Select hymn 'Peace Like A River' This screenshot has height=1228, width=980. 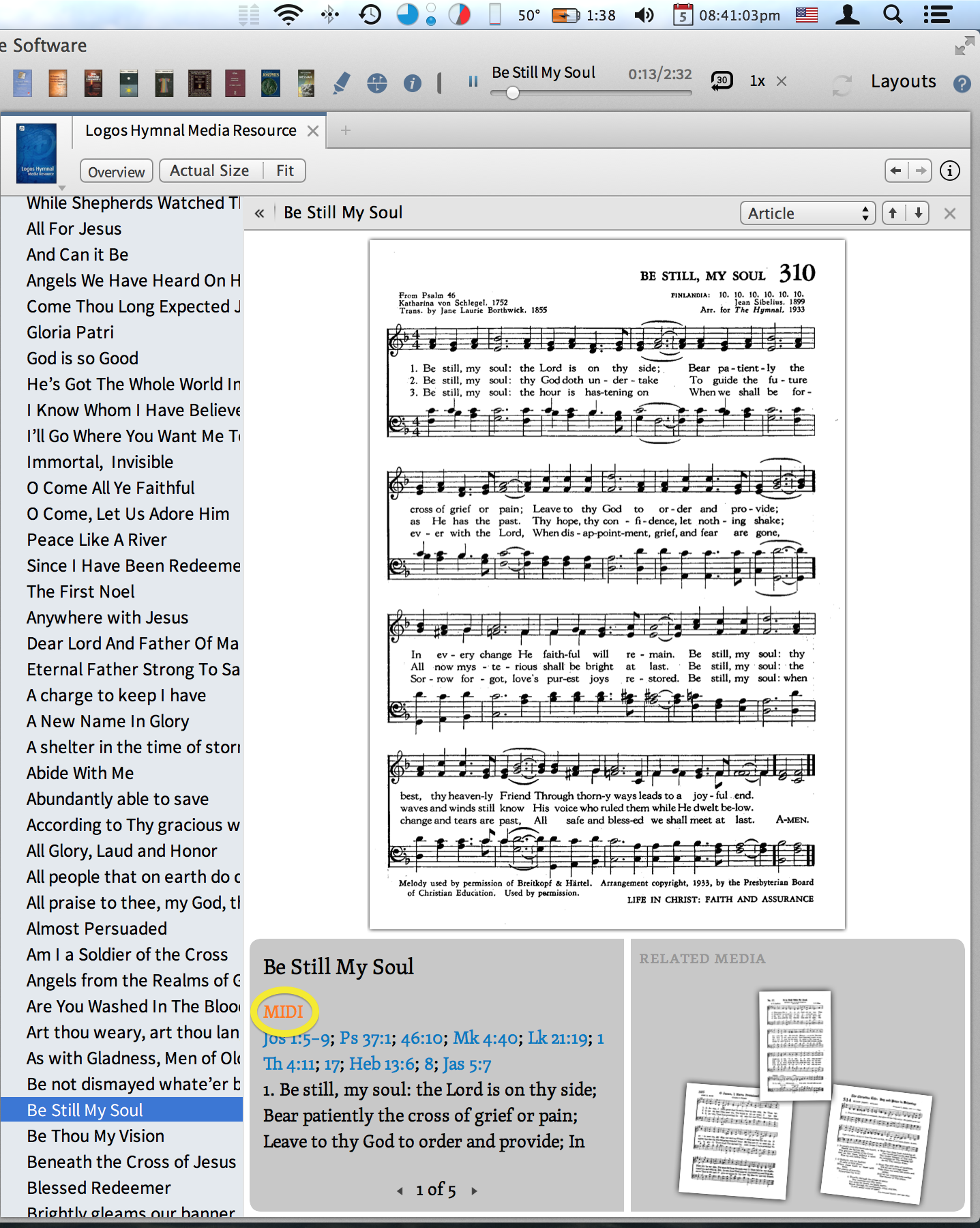coord(97,540)
